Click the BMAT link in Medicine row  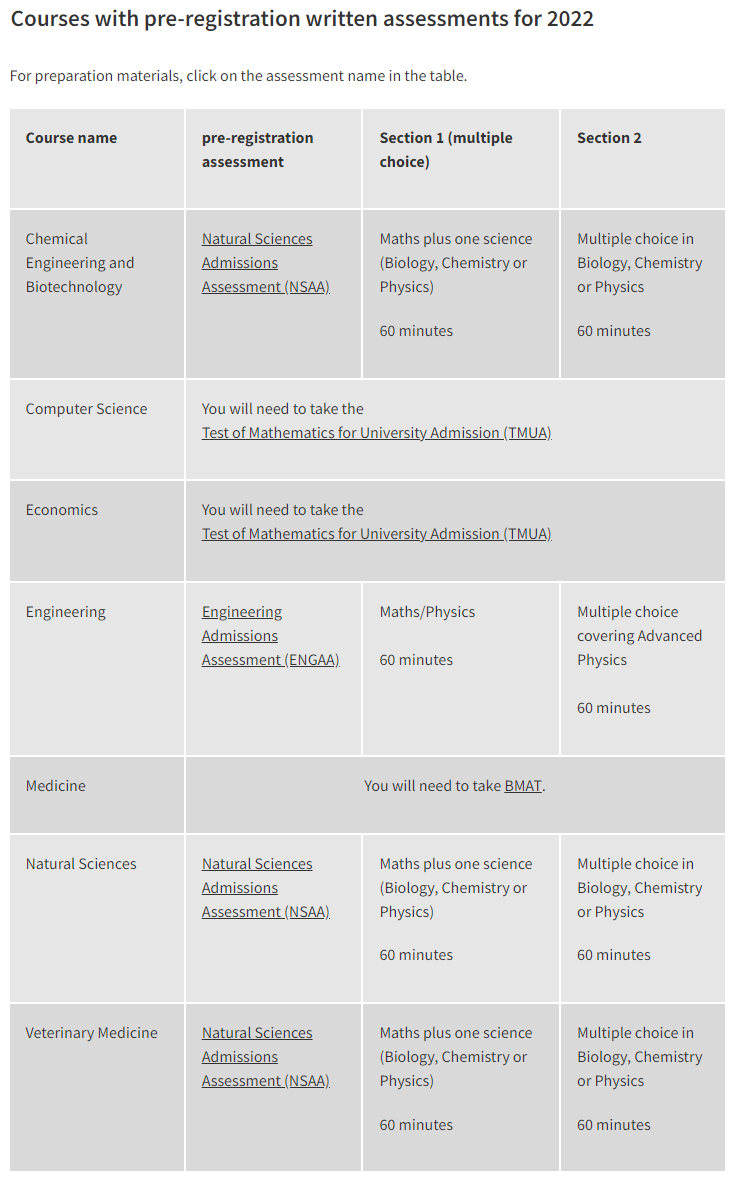click(x=523, y=786)
